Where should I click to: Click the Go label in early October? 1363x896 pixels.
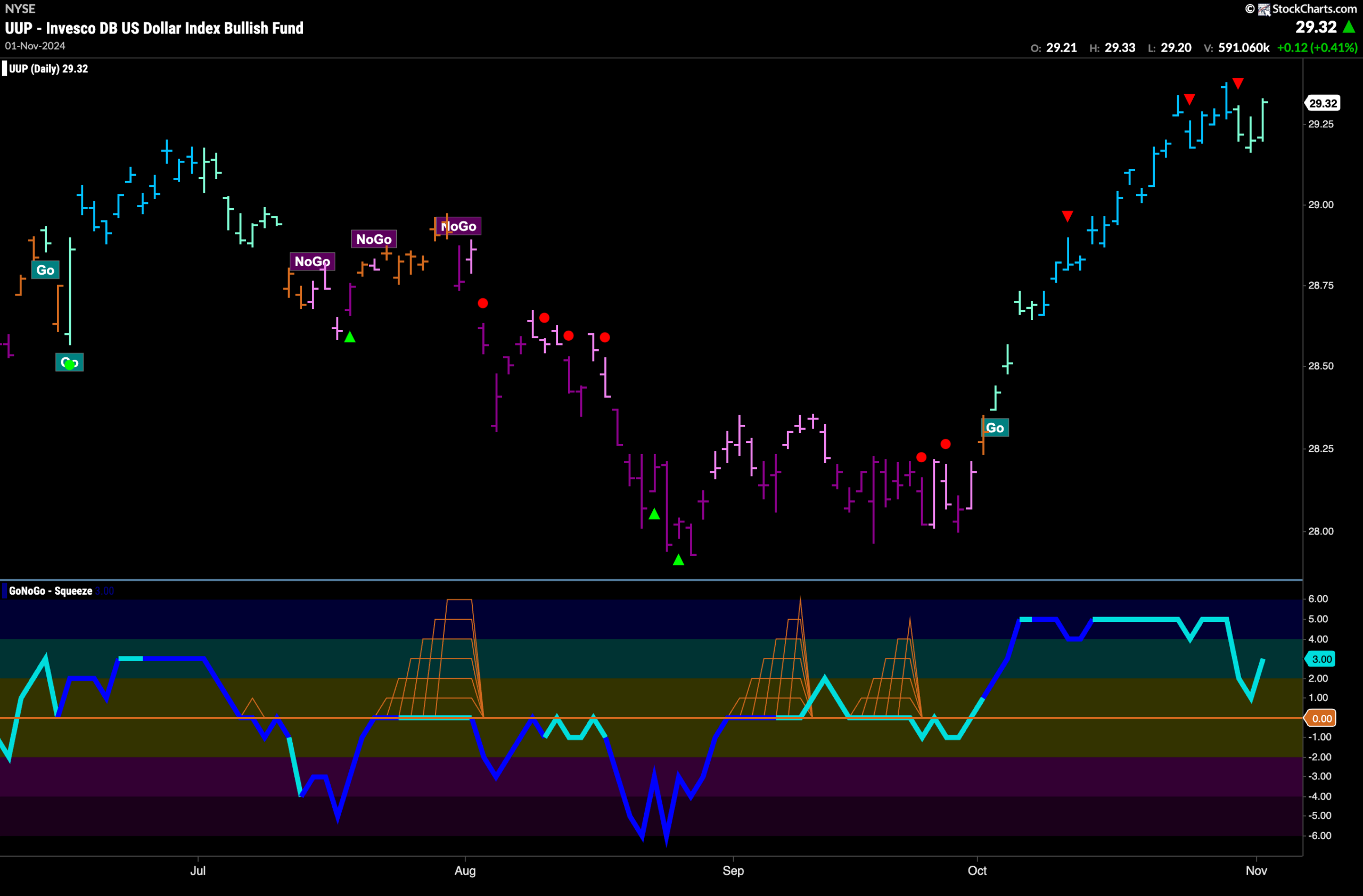click(995, 428)
